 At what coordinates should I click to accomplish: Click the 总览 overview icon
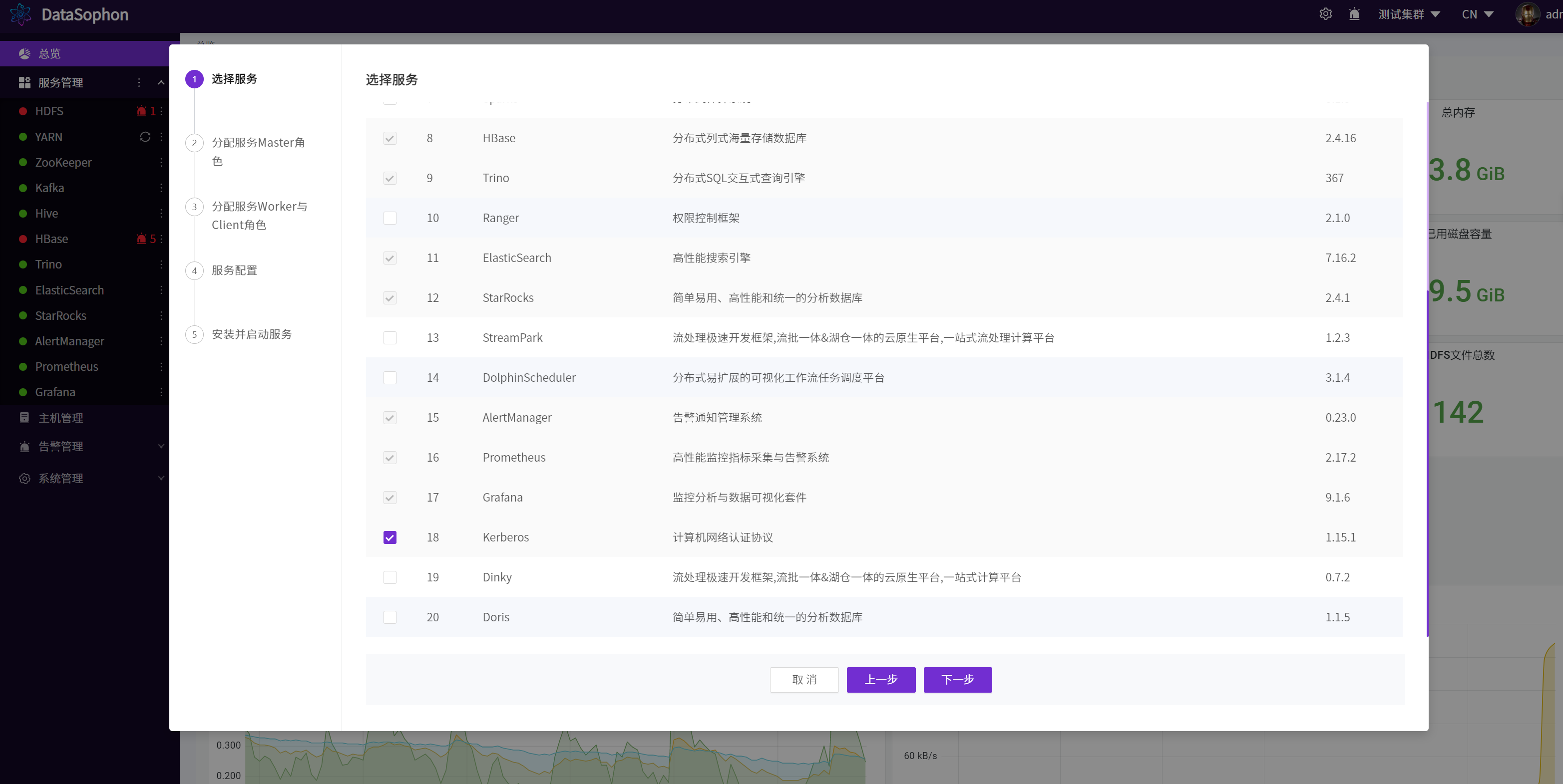click(24, 53)
